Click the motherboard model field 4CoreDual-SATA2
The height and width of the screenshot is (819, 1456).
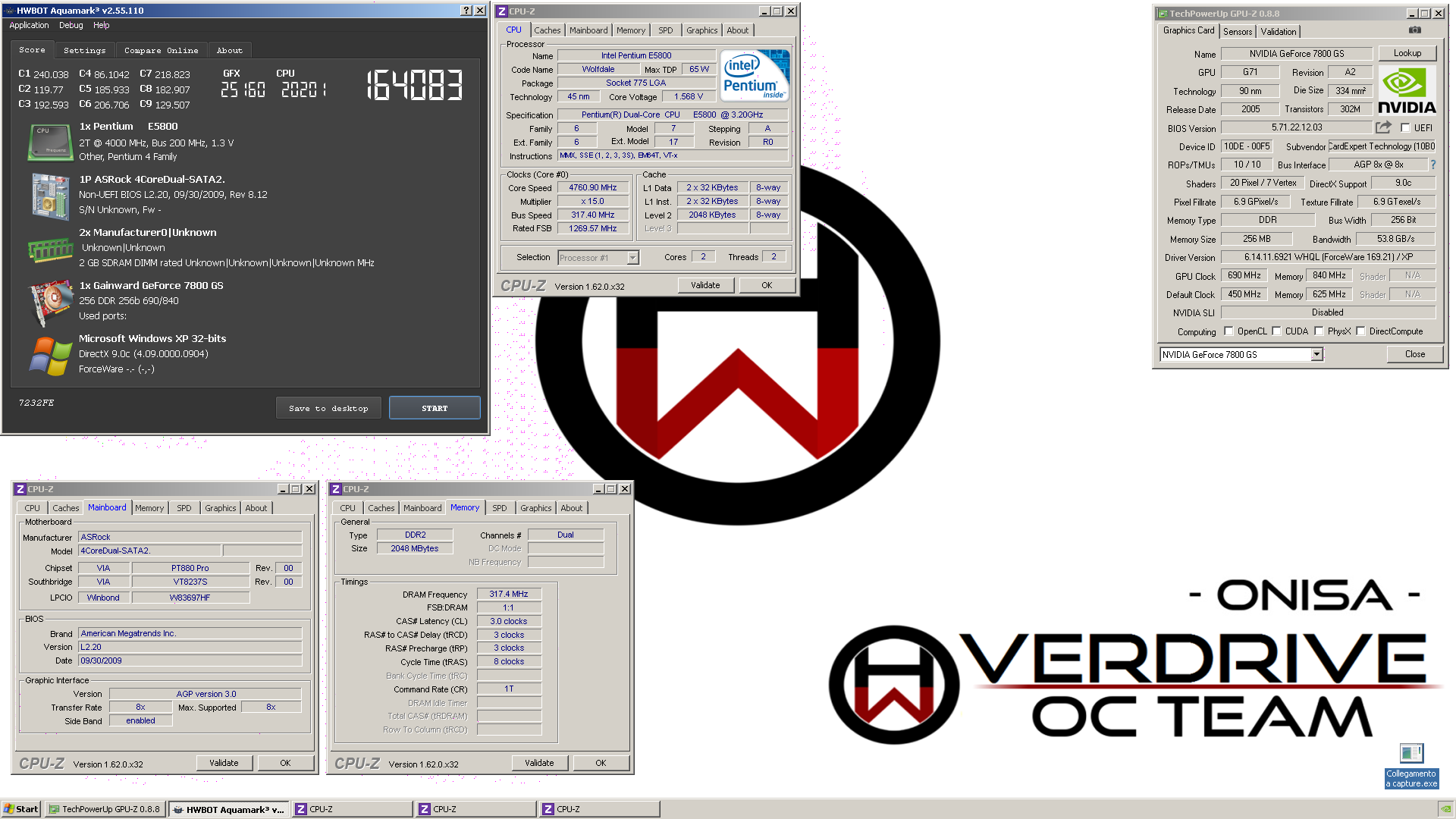(x=149, y=551)
